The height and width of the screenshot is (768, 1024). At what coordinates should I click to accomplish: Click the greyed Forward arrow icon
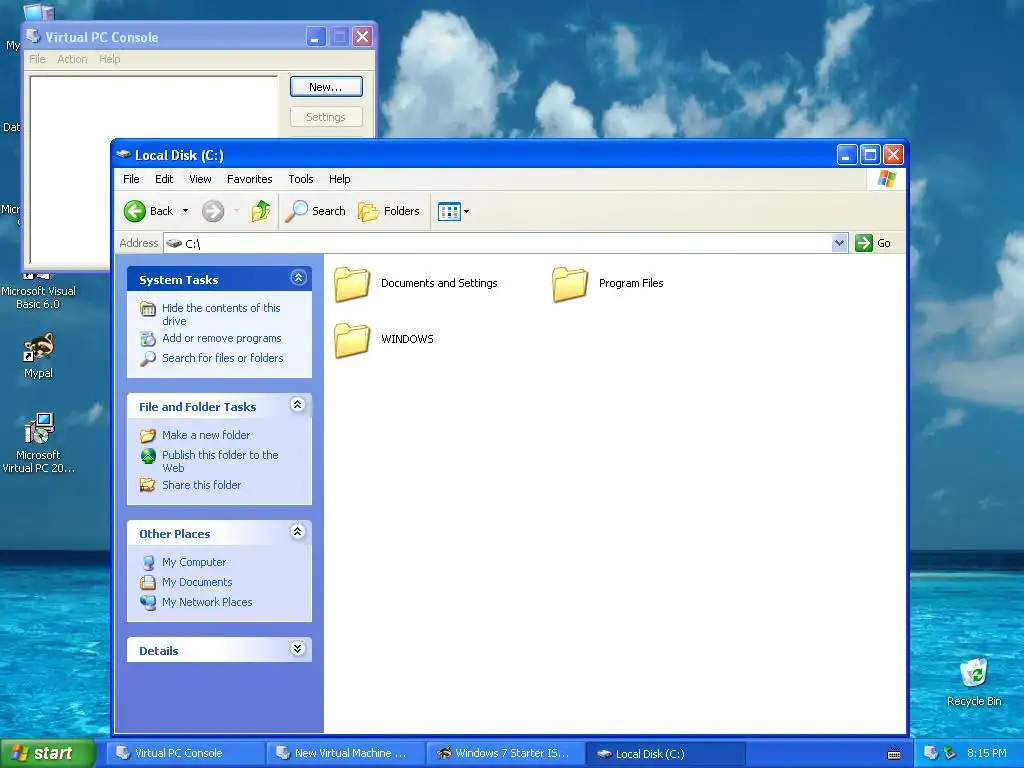coord(213,211)
